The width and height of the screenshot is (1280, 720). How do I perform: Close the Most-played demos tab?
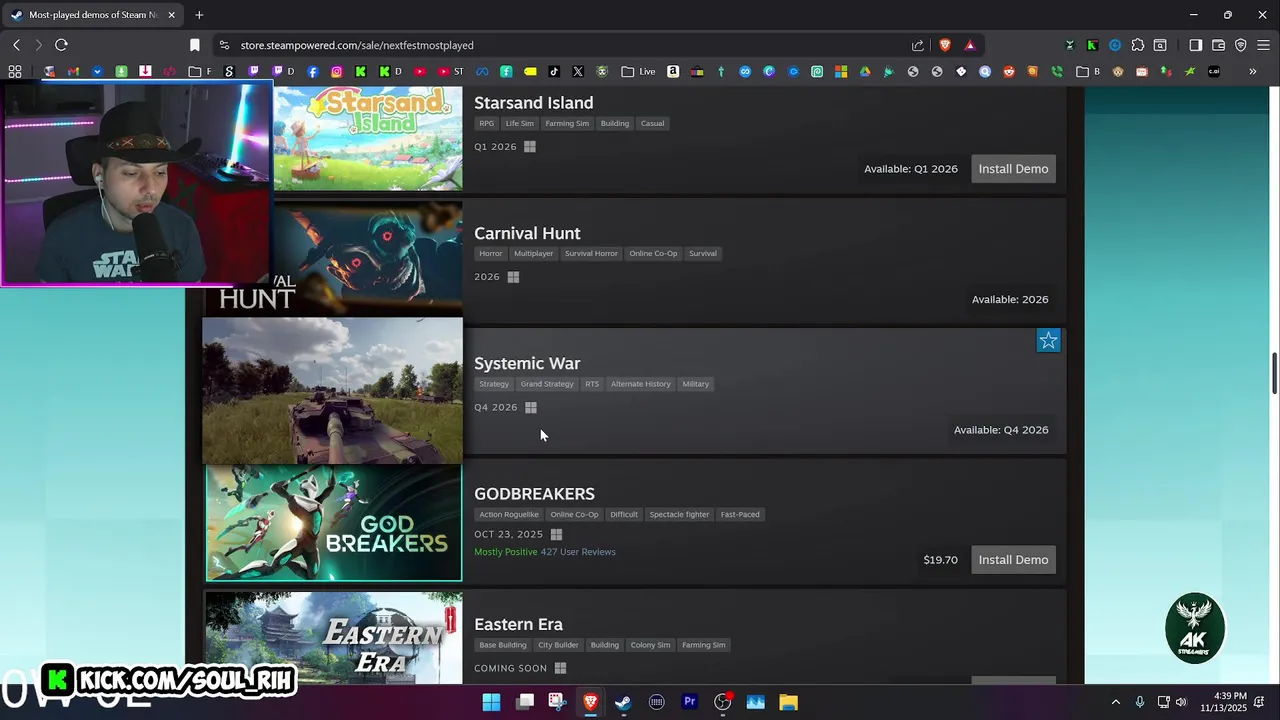(172, 15)
